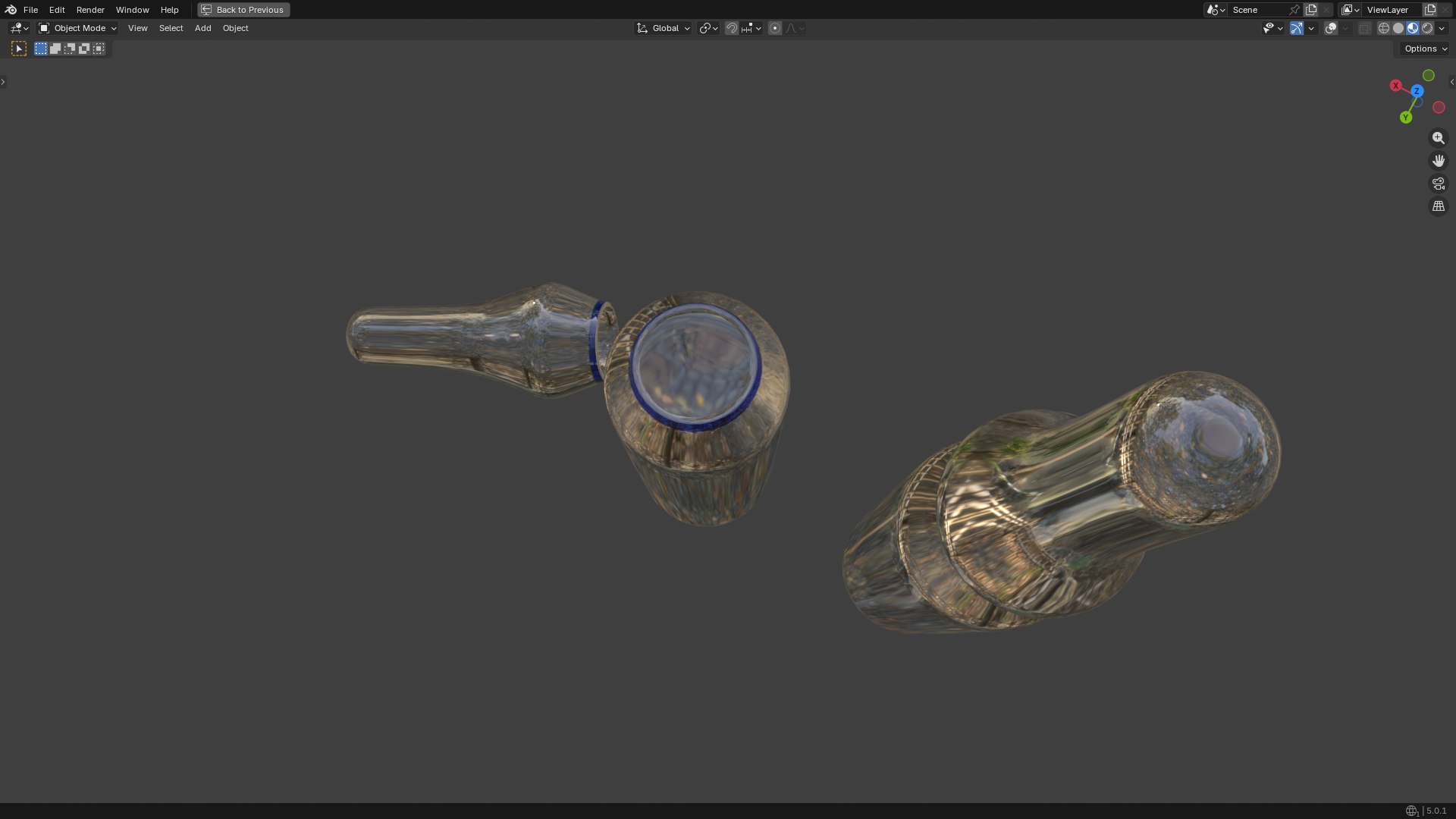Click the Y axis on navigation gizmo
This screenshot has height=819, width=1456.
click(x=1406, y=118)
